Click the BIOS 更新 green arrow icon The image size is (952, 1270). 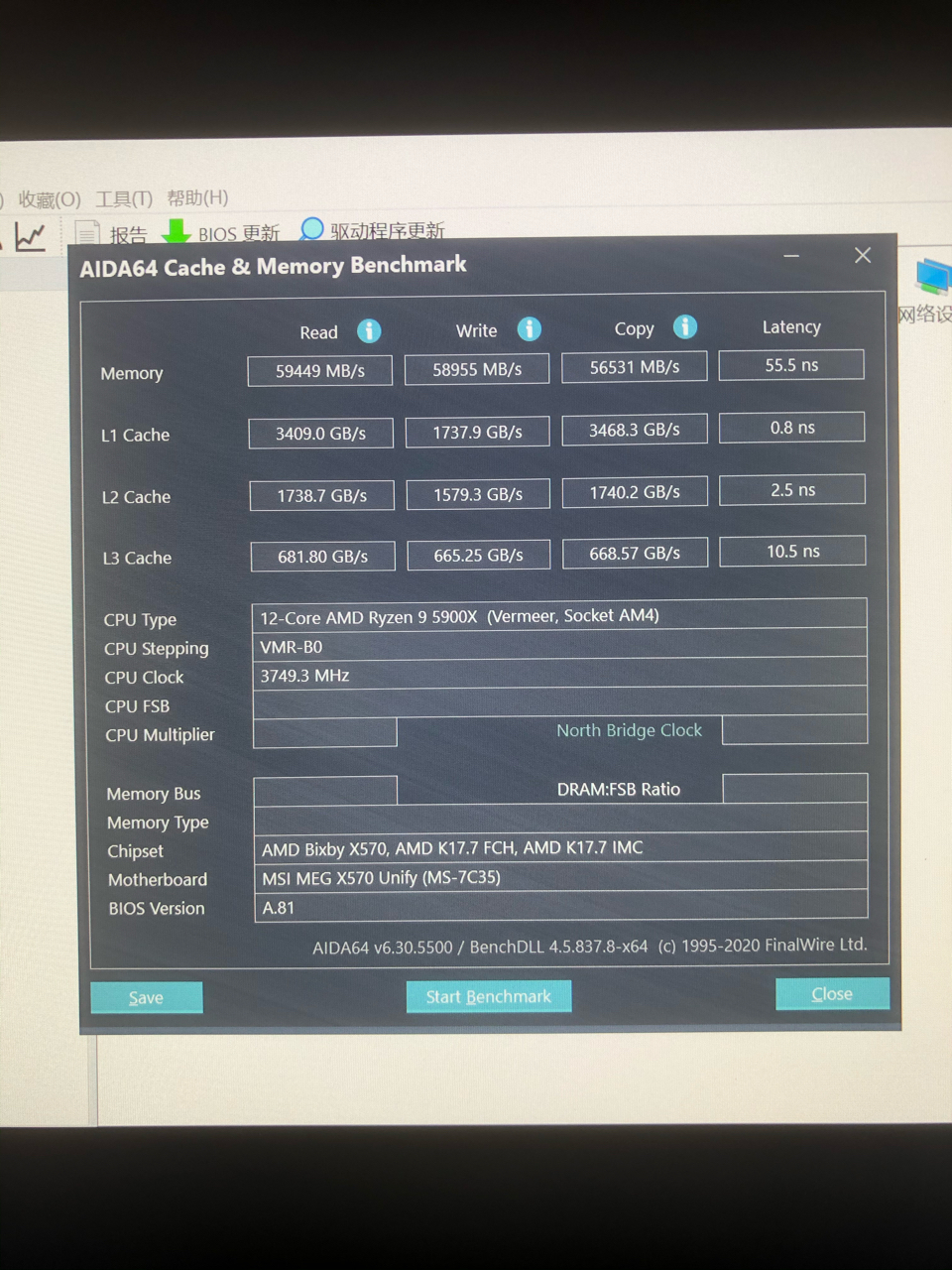pyautogui.click(x=176, y=231)
